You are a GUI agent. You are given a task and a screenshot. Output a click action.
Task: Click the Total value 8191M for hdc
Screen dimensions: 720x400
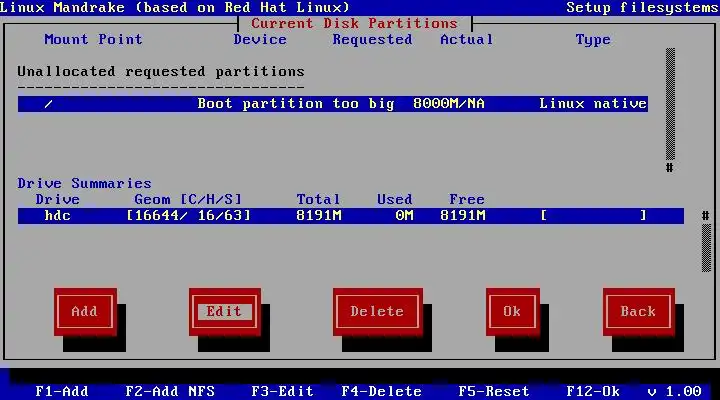click(x=319, y=216)
